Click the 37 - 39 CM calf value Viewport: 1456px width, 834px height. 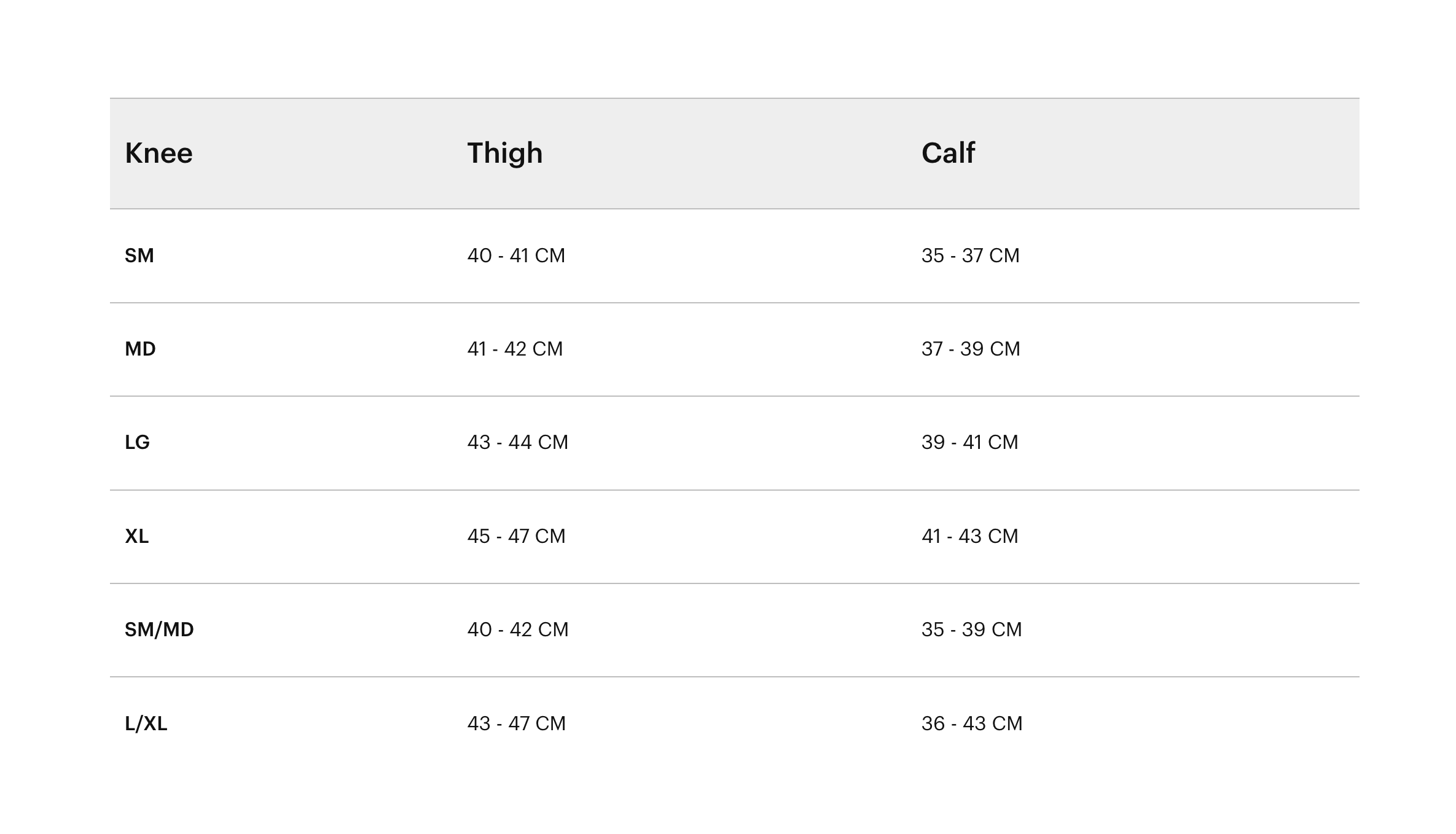pos(971,349)
